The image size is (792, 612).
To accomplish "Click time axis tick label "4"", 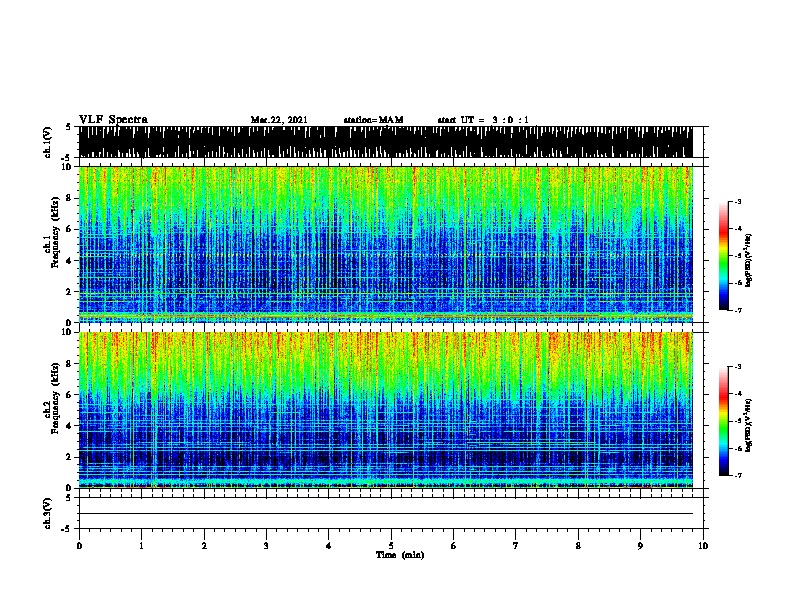I will point(329,546).
